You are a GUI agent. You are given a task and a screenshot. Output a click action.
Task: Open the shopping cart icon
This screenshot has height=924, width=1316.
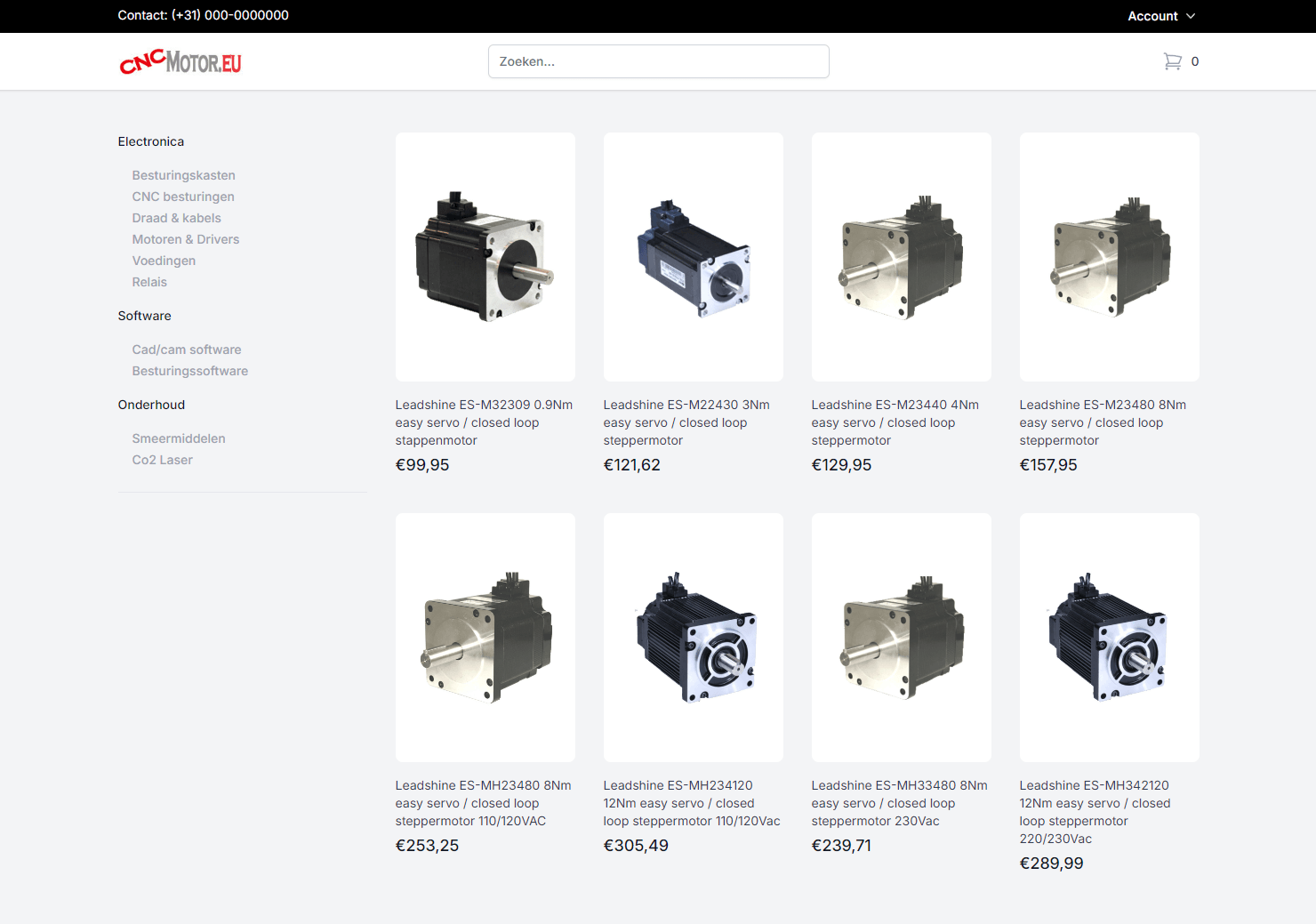tap(1172, 61)
